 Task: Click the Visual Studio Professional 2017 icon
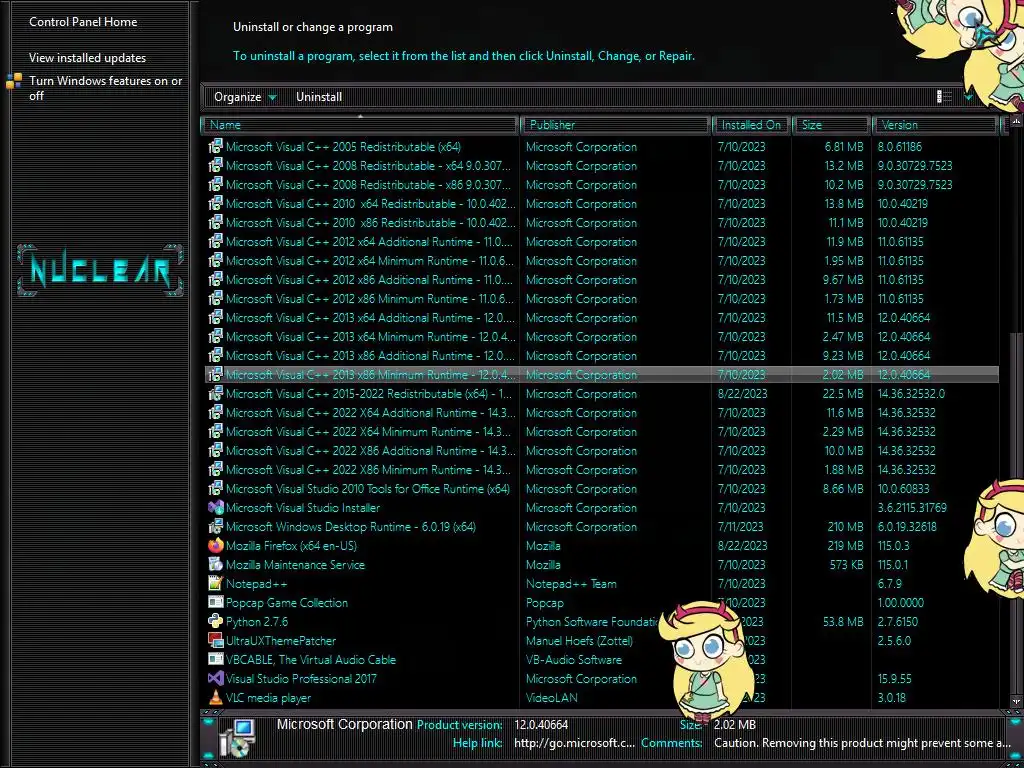pos(216,679)
